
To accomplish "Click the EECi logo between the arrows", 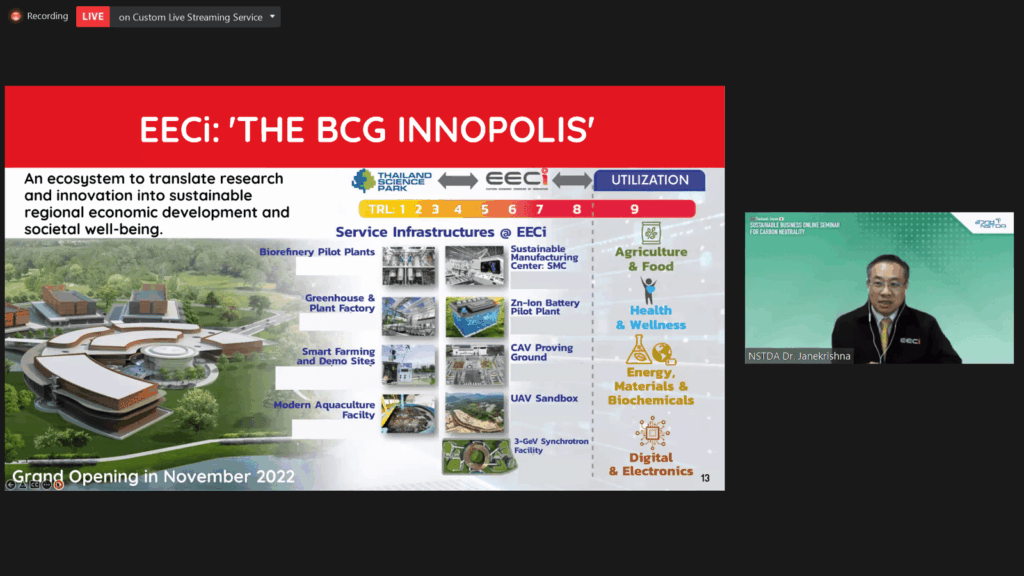I will pos(517,180).
